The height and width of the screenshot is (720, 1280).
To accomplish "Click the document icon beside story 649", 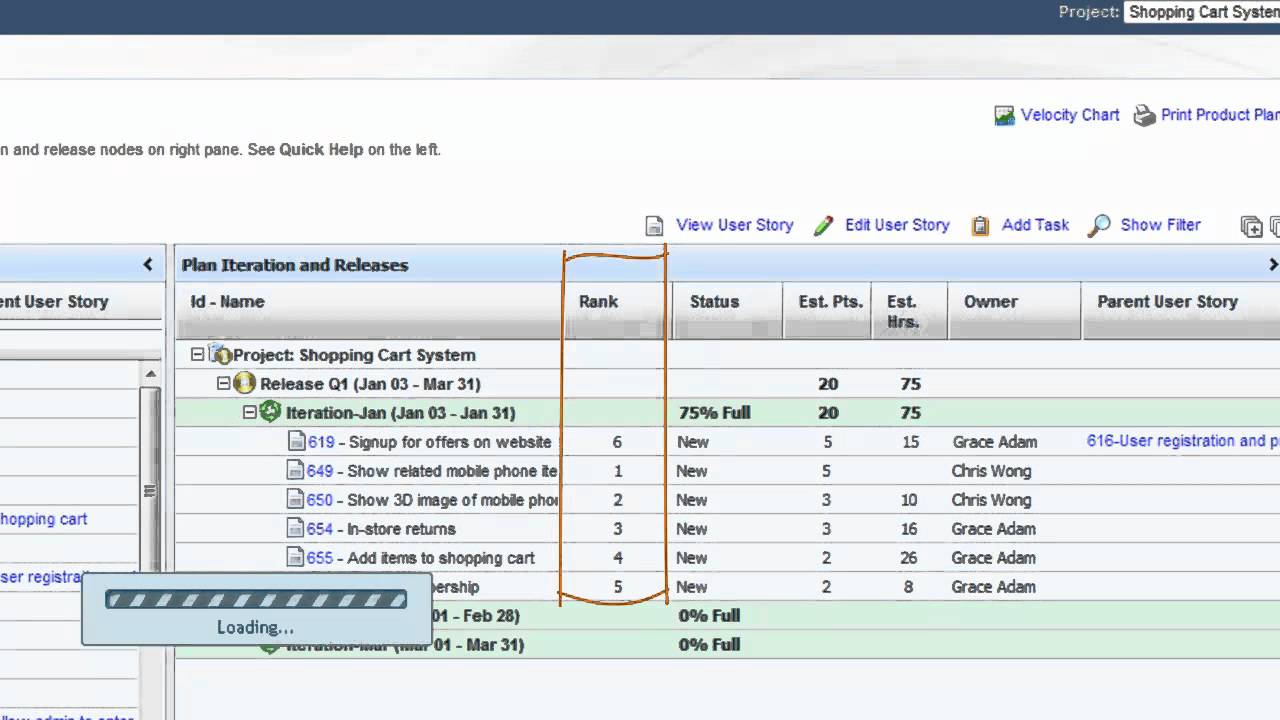I will (x=296, y=470).
